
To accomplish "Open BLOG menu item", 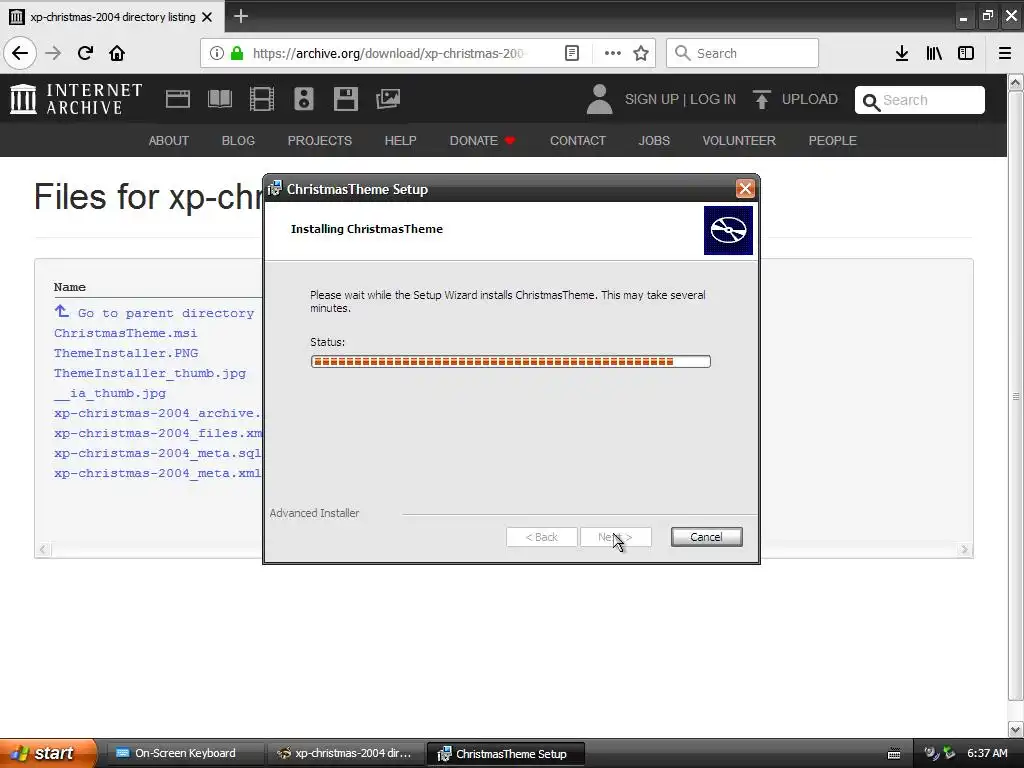I will 238,140.
